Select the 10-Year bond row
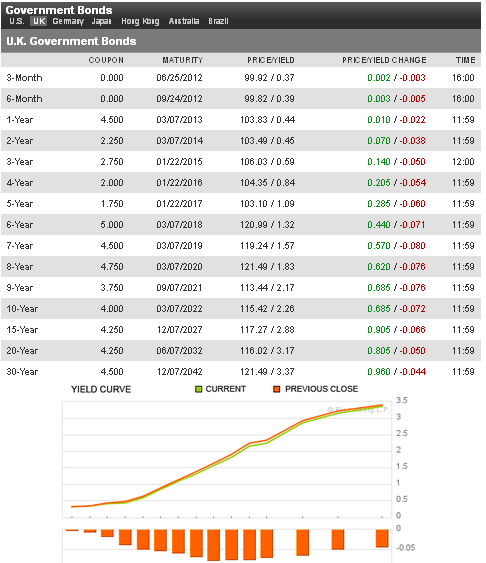 (x=241, y=309)
